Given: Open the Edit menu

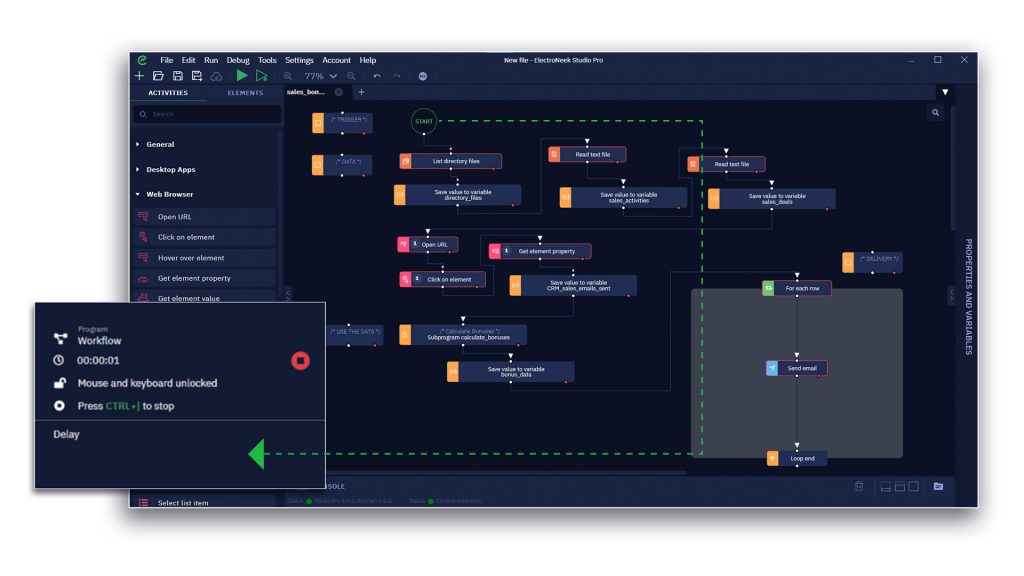Looking at the screenshot, I should 188,60.
